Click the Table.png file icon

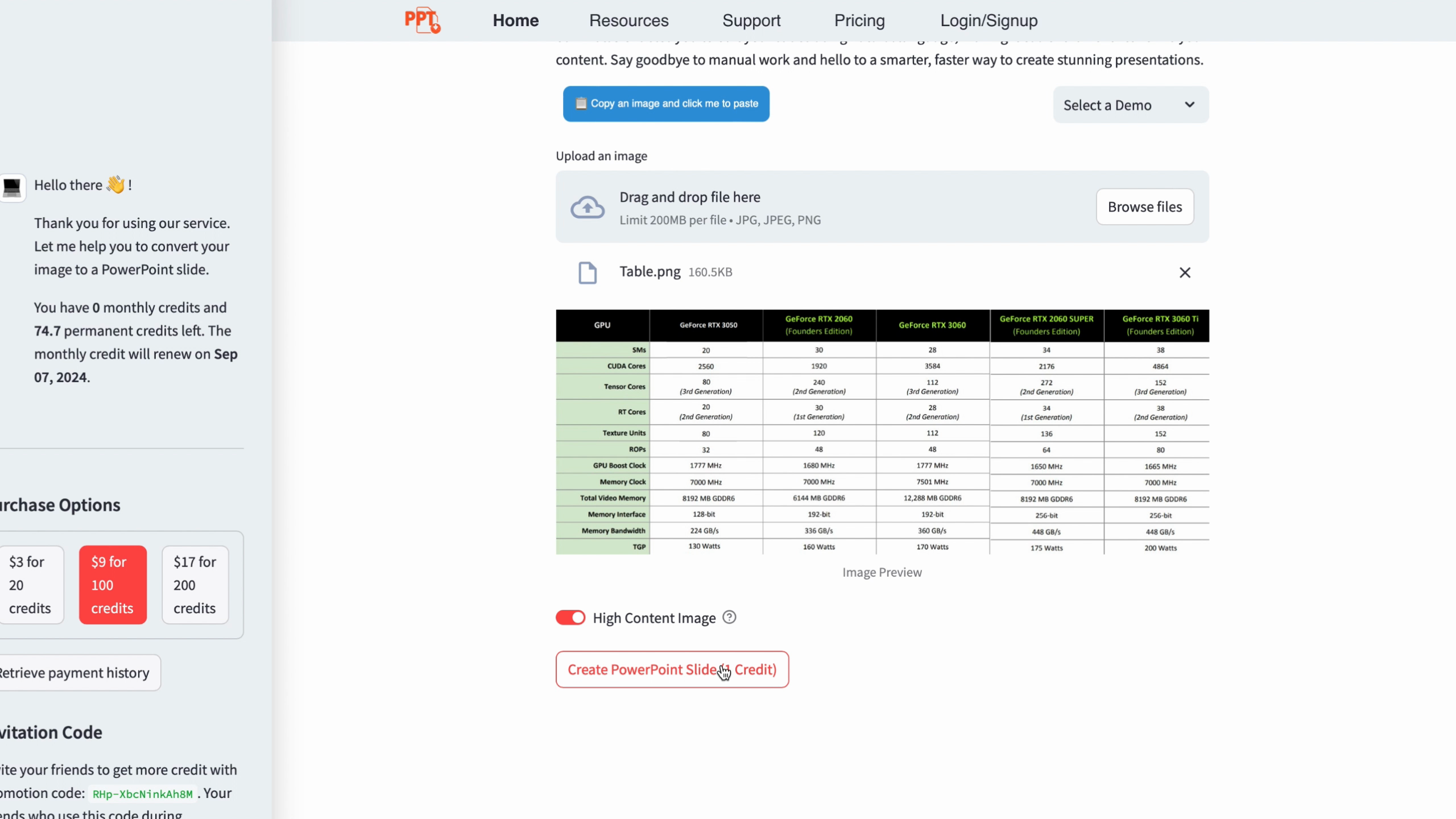click(587, 272)
